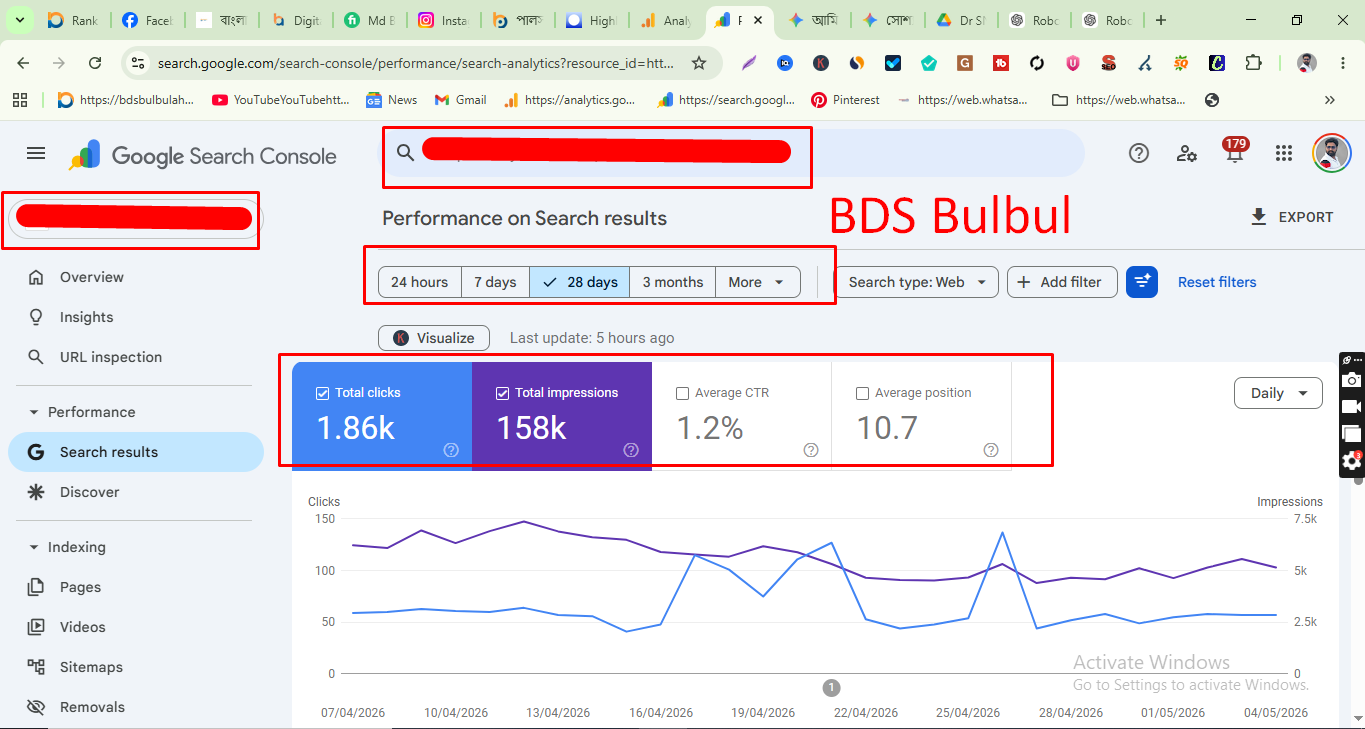Screen dimensions: 1365x729
Task: Open notifications bell showing 179
Action: tap(1235, 151)
